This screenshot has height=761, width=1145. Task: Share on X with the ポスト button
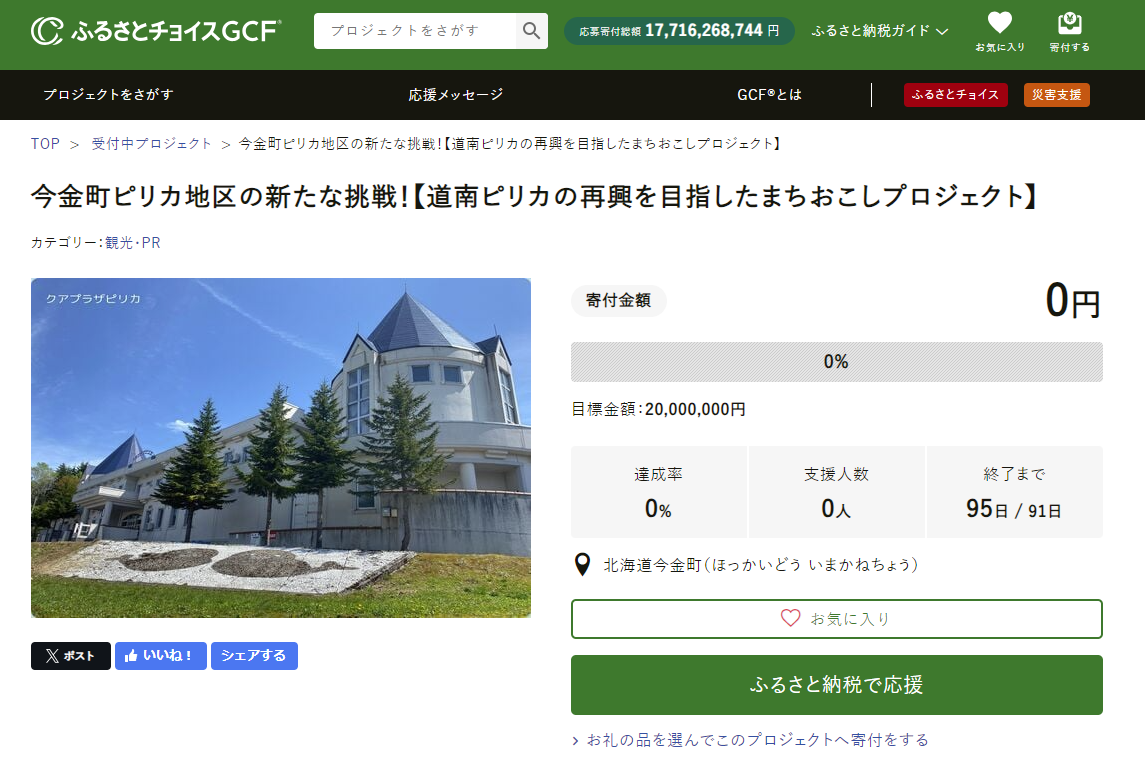point(71,656)
